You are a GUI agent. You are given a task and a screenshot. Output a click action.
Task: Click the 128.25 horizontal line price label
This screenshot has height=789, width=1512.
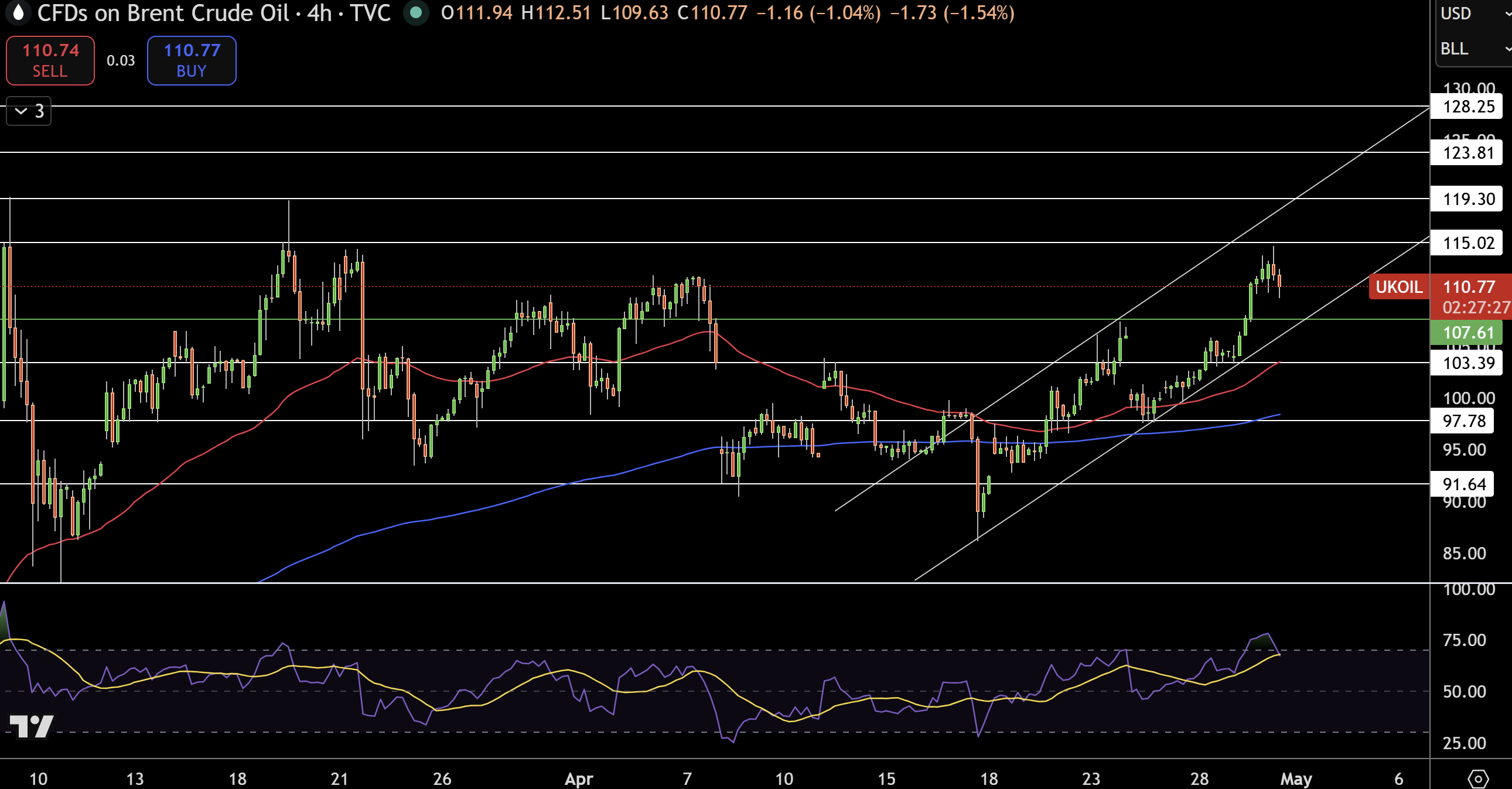click(1467, 106)
